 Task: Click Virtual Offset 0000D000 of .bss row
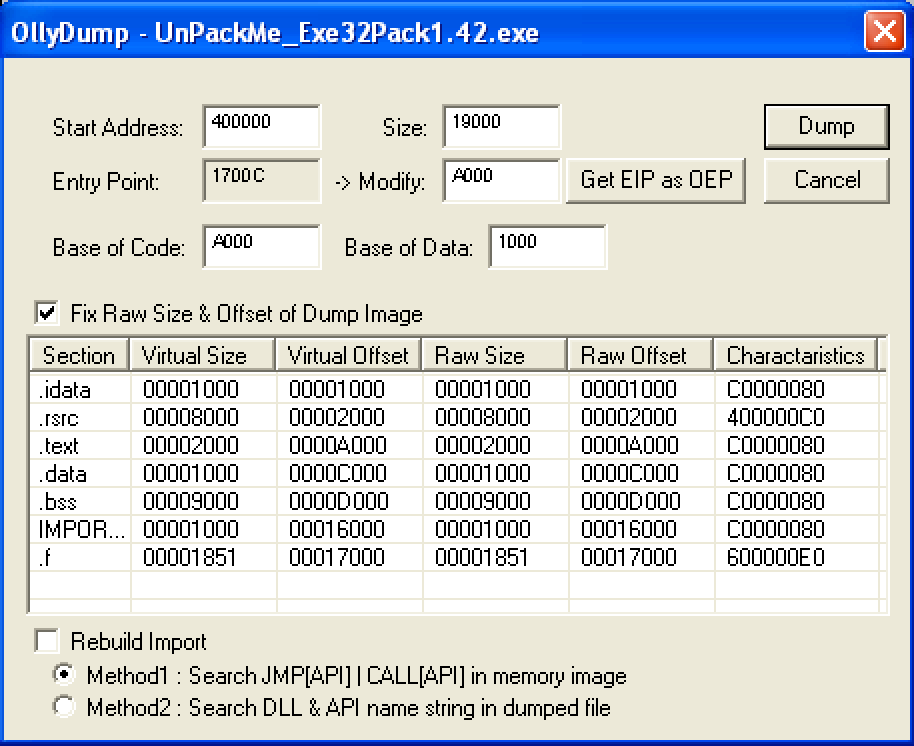[x=339, y=501]
